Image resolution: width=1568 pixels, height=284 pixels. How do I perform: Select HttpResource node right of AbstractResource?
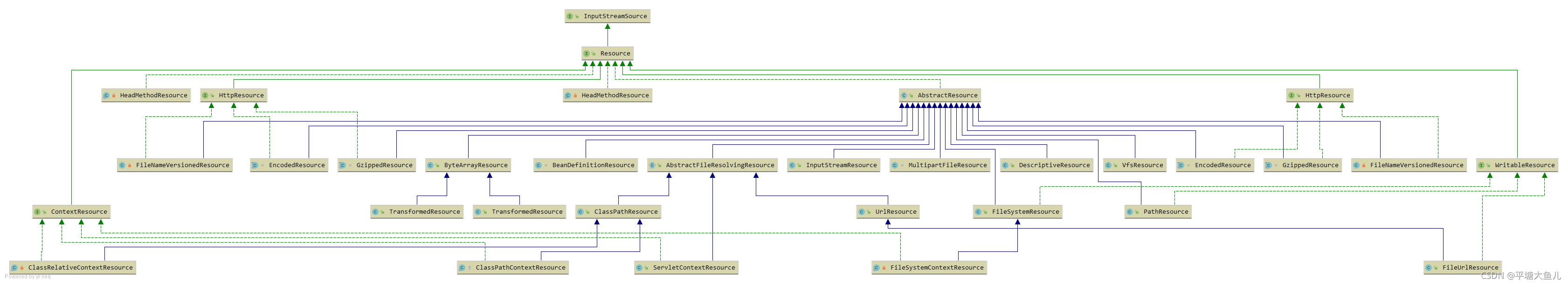click(x=1319, y=95)
